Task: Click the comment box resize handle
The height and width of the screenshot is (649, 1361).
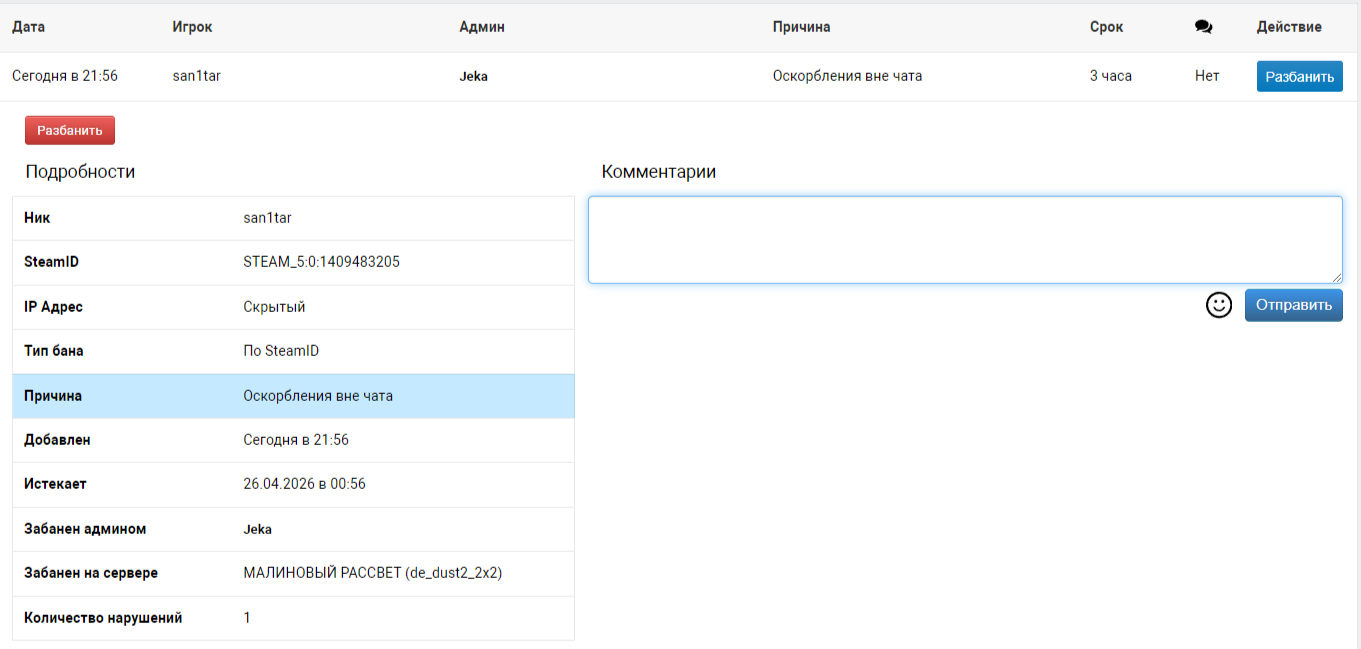Action: coord(1336,278)
